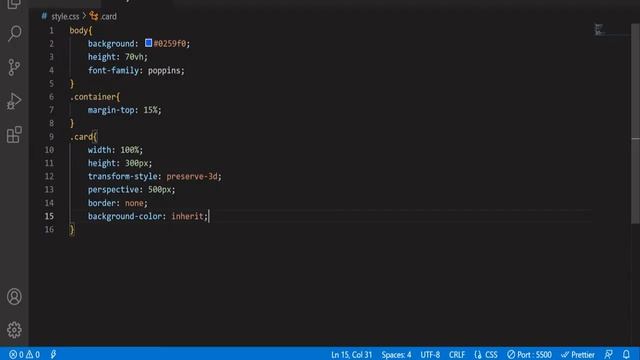
Task: Open the #0259f0 color swatch picker
Action: pyautogui.click(x=149, y=43)
